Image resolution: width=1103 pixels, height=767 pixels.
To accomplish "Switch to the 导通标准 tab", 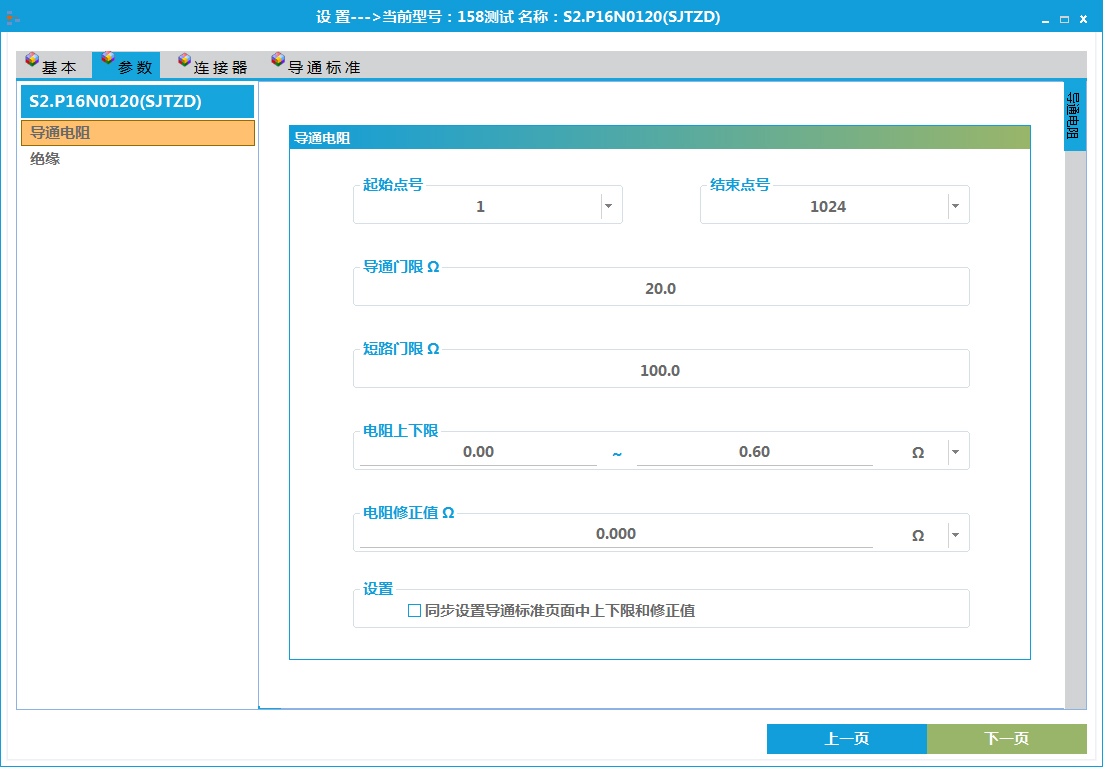I will point(320,65).
